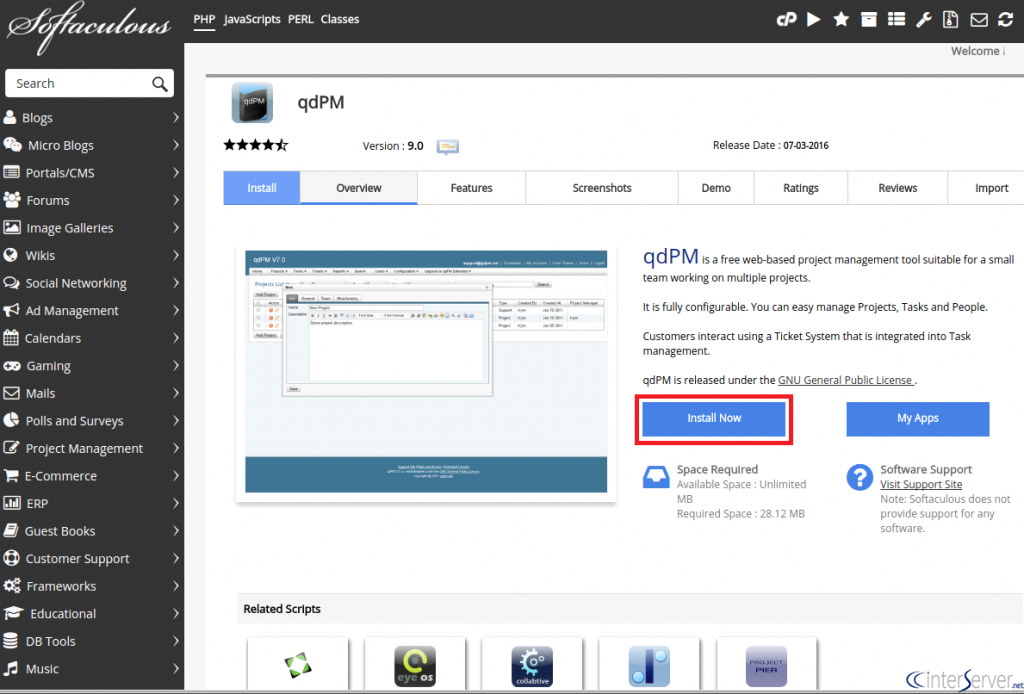Open the Screenshots tab

(x=602, y=188)
